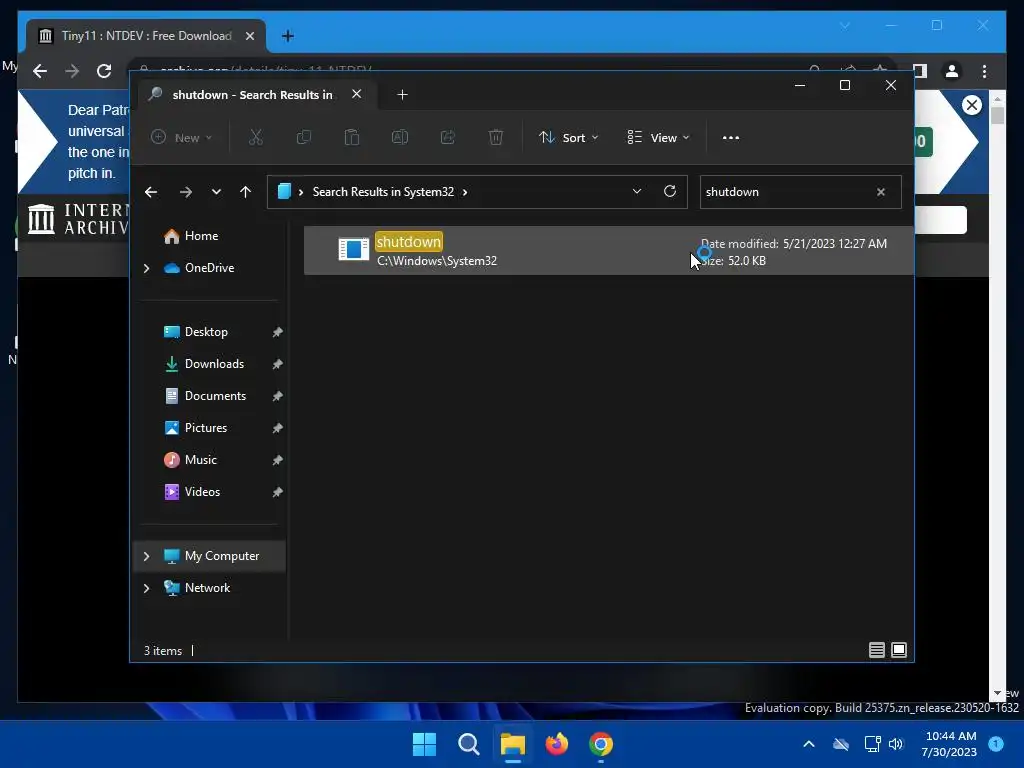Open New item dropdown in Explorer
Image resolution: width=1024 pixels, height=768 pixels.
[x=182, y=138]
